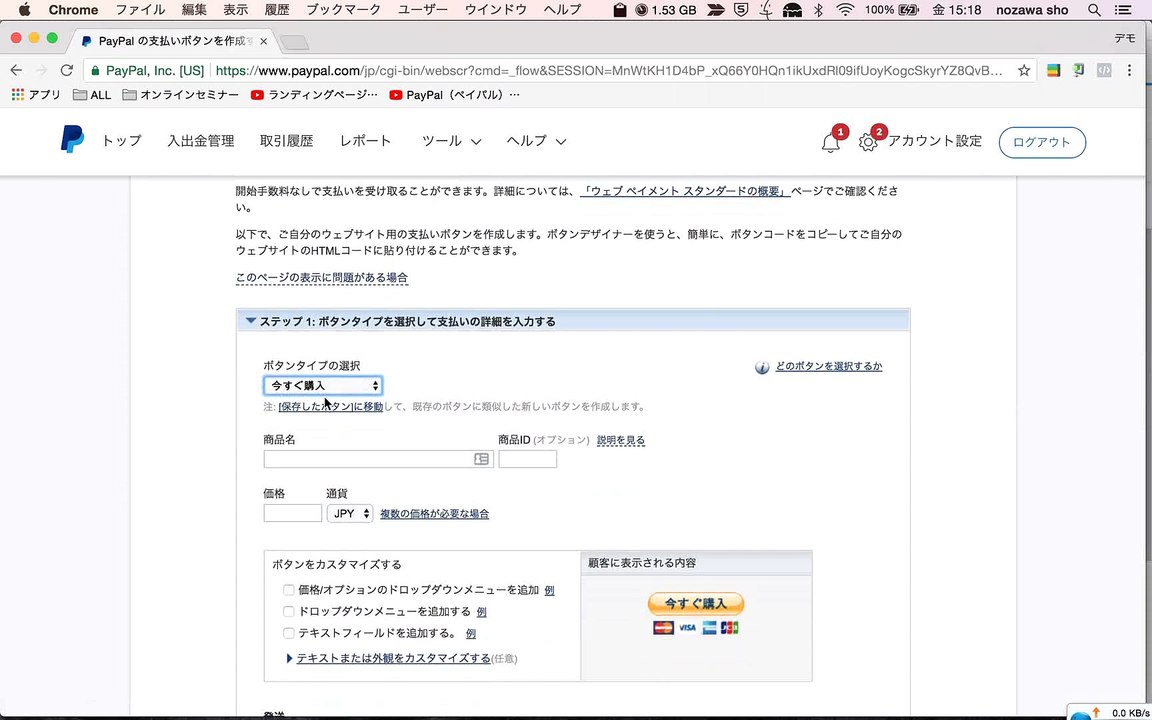Click the Wi-Fi status icon
Screen dimensions: 1152x720
[846, 10]
